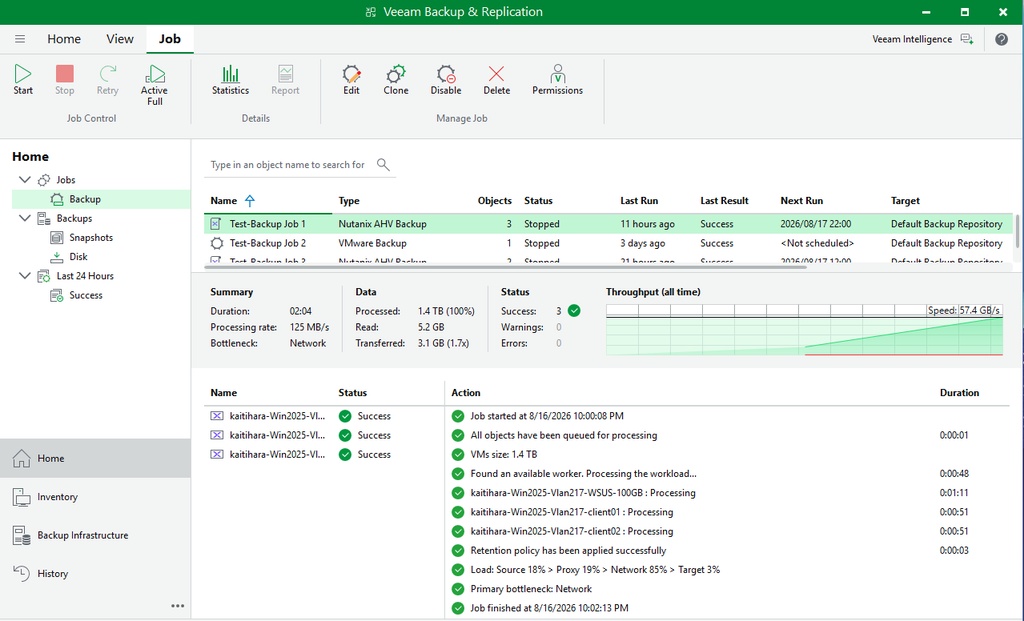Sort jobs by Last Run column
The width and height of the screenshot is (1024, 621).
639,200
